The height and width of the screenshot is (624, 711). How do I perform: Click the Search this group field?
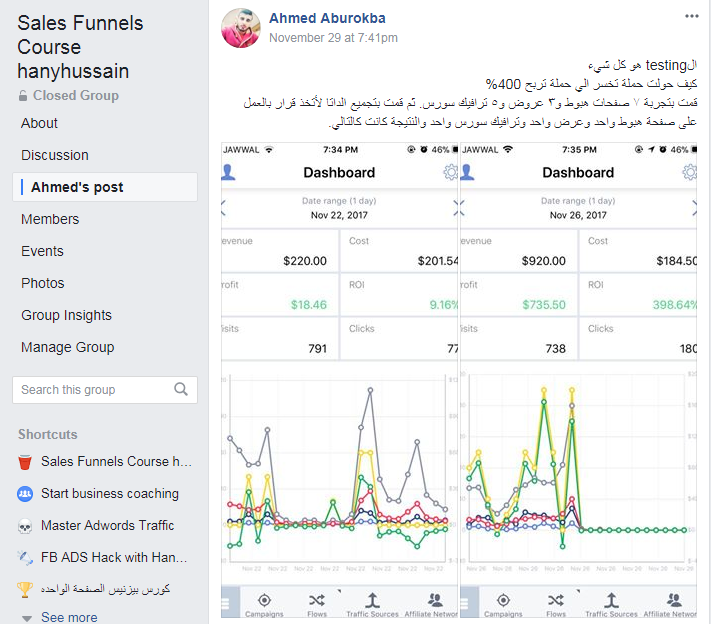tap(105, 390)
